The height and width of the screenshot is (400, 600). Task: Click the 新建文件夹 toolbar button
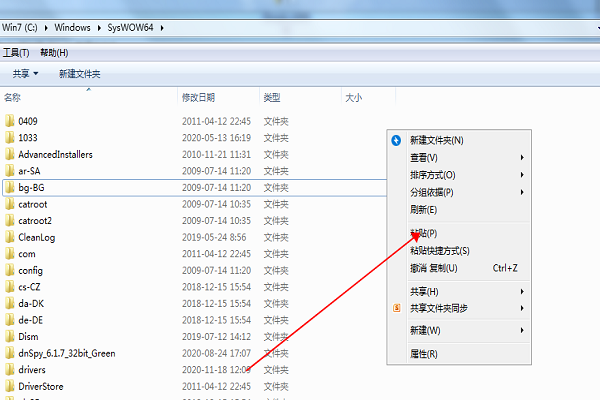79,74
